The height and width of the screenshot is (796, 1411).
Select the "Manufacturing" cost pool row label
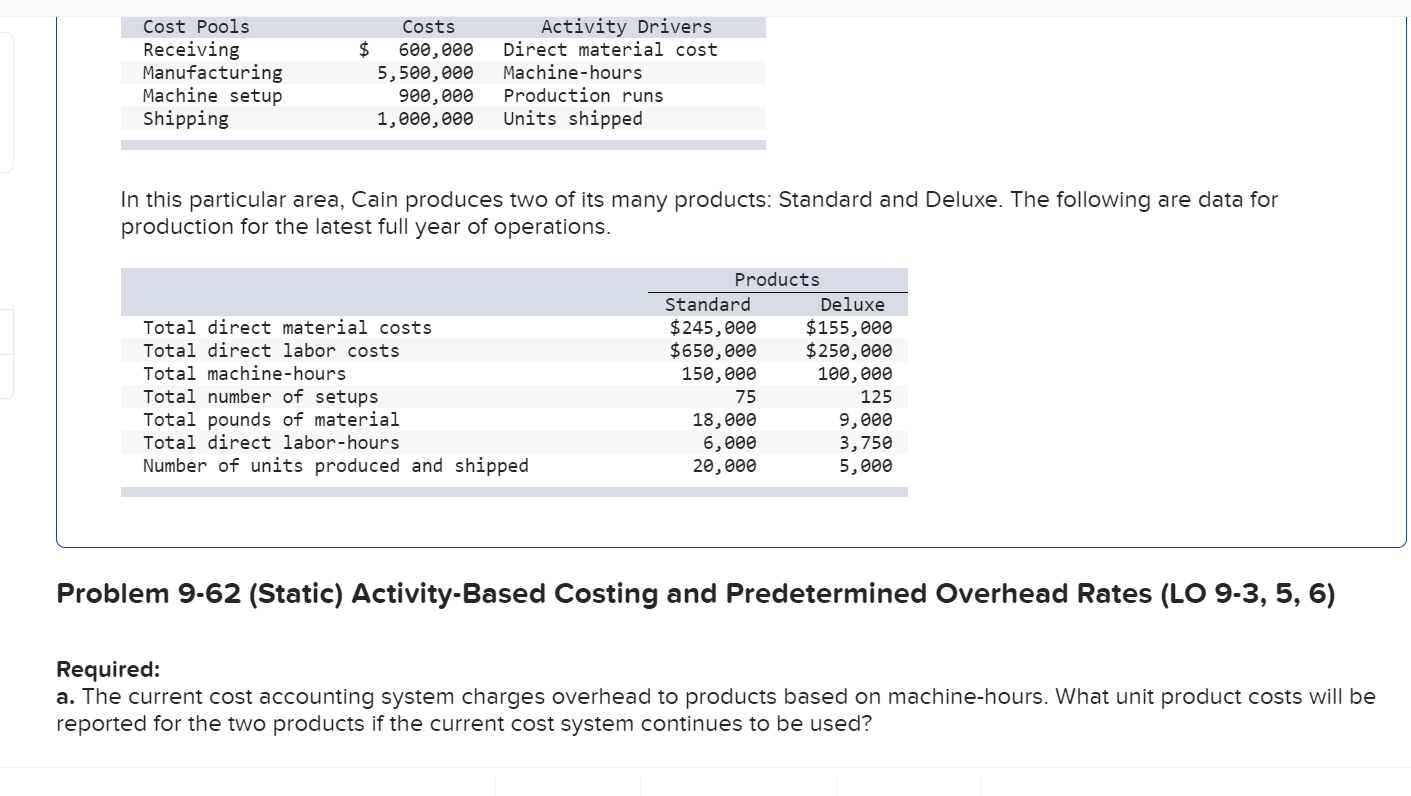point(212,73)
